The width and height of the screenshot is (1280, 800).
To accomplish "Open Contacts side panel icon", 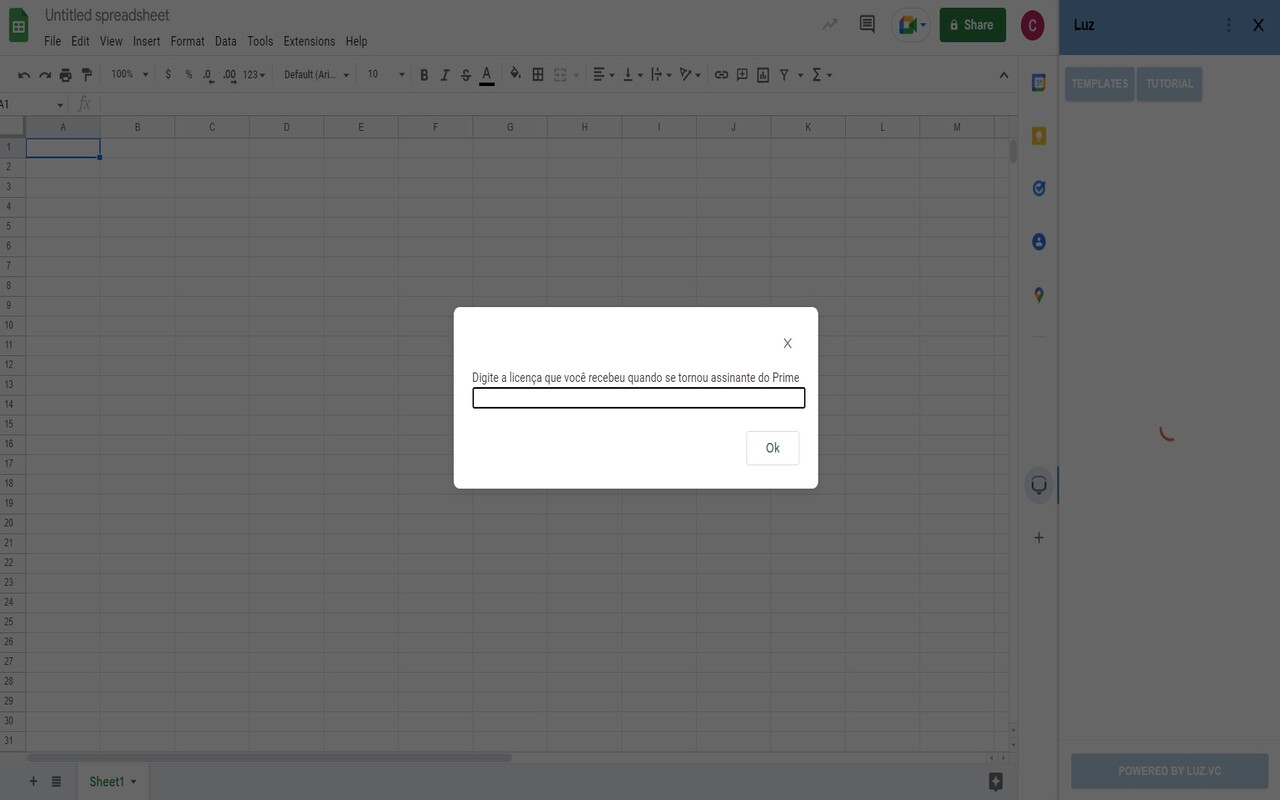I will 1039,242.
